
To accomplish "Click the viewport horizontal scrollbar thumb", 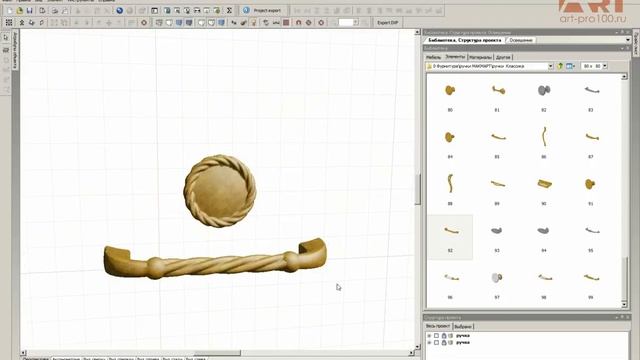I will (x=217, y=353).
